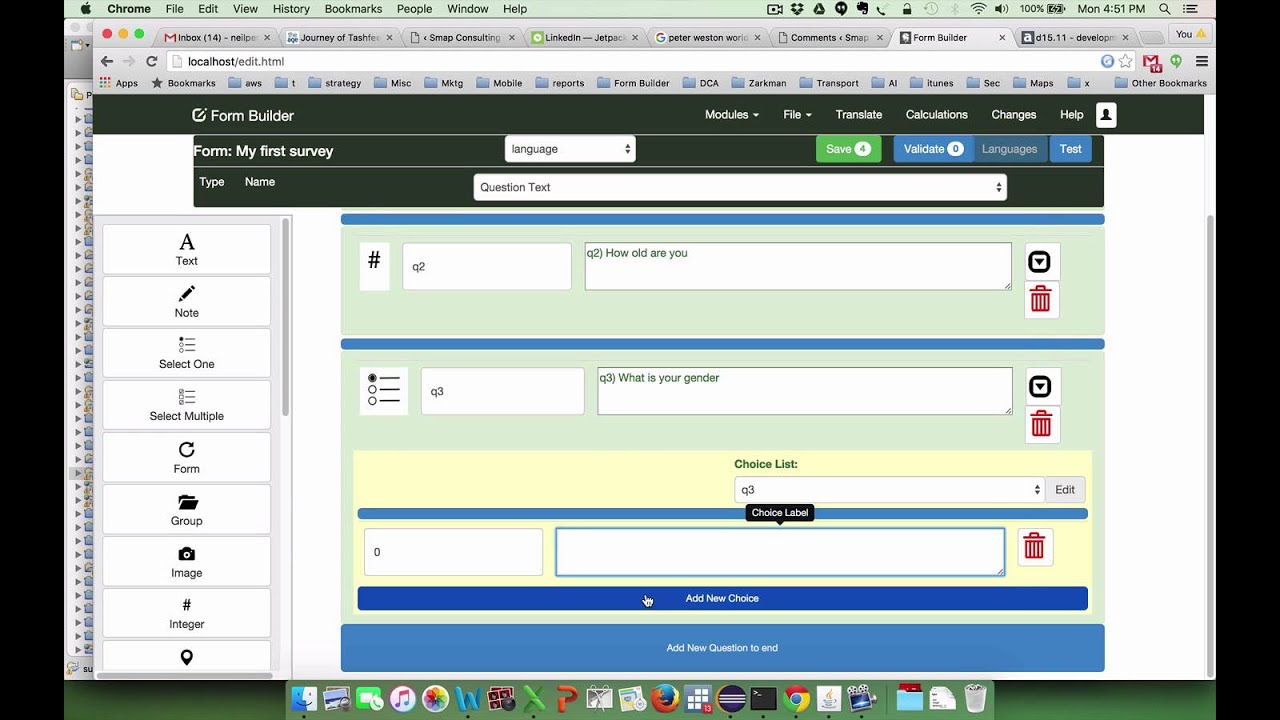Bookmark this page with star icon
1280x720 pixels.
1126,61
